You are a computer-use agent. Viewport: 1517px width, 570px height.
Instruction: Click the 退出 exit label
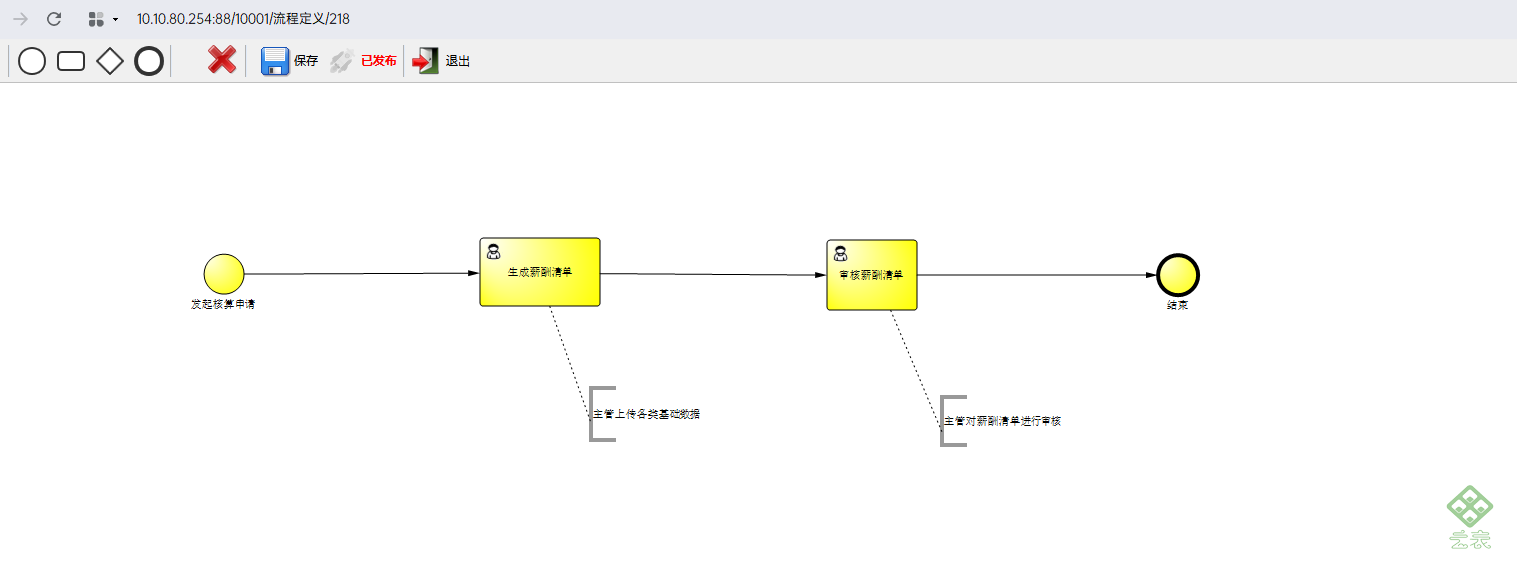coord(458,61)
